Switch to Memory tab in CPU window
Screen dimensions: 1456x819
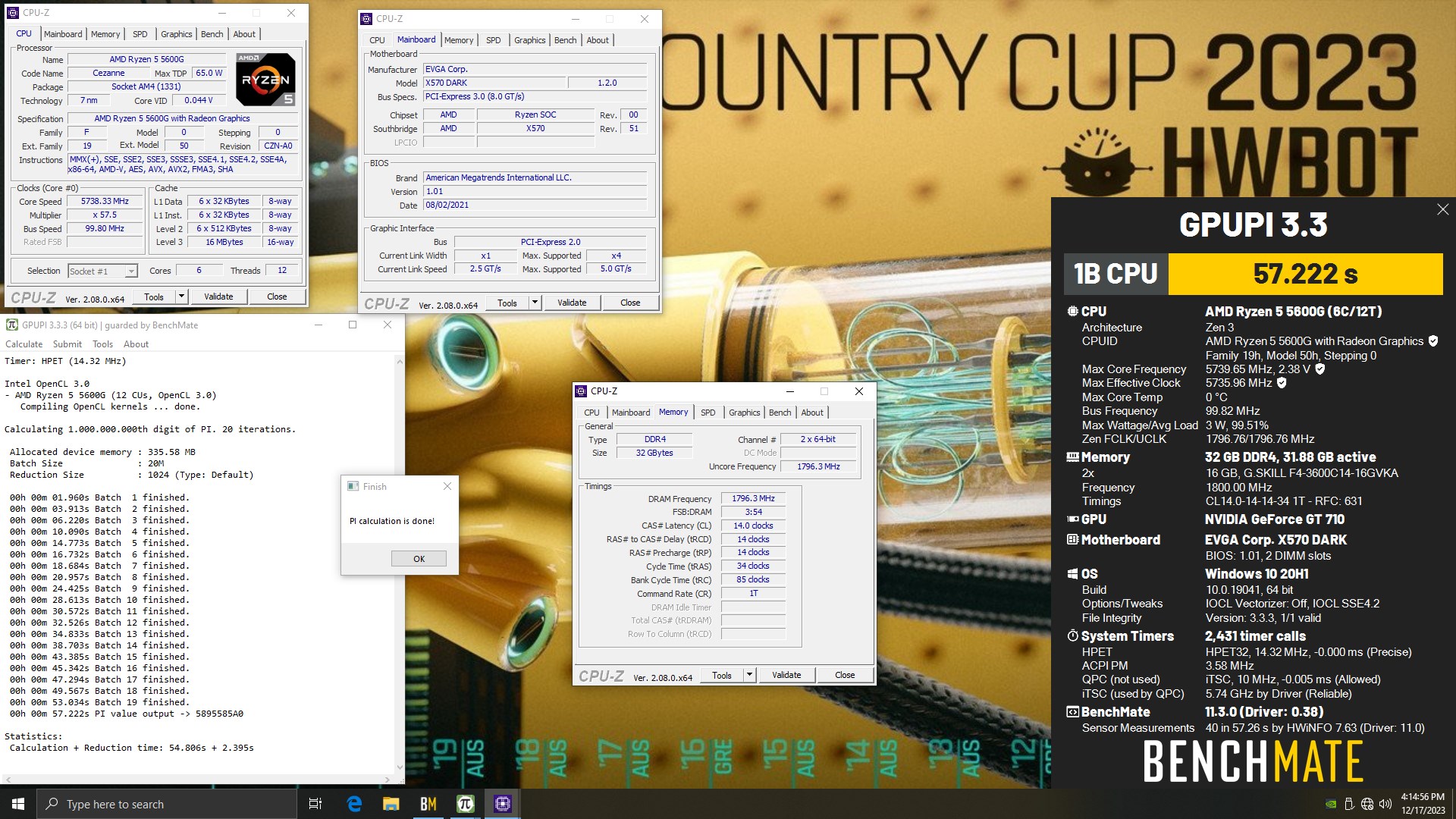click(x=105, y=34)
